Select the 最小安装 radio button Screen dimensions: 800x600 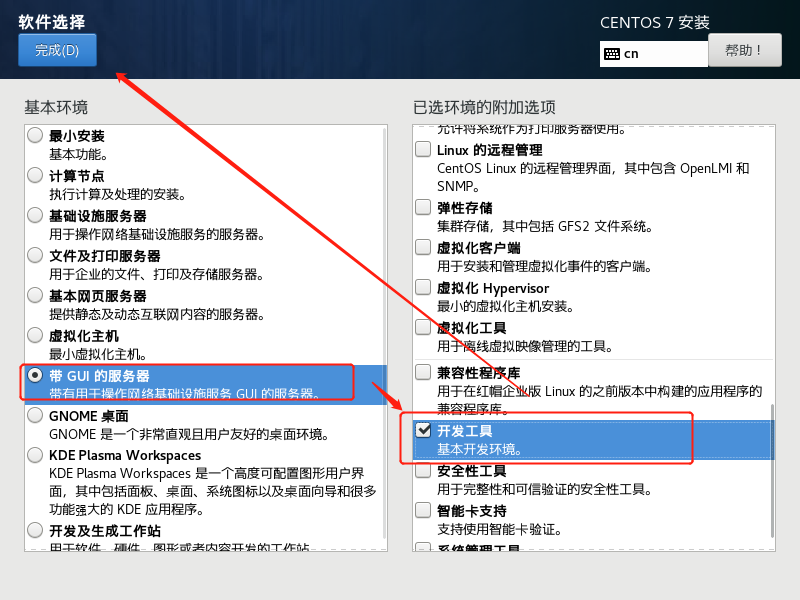pyautogui.click(x=35, y=135)
